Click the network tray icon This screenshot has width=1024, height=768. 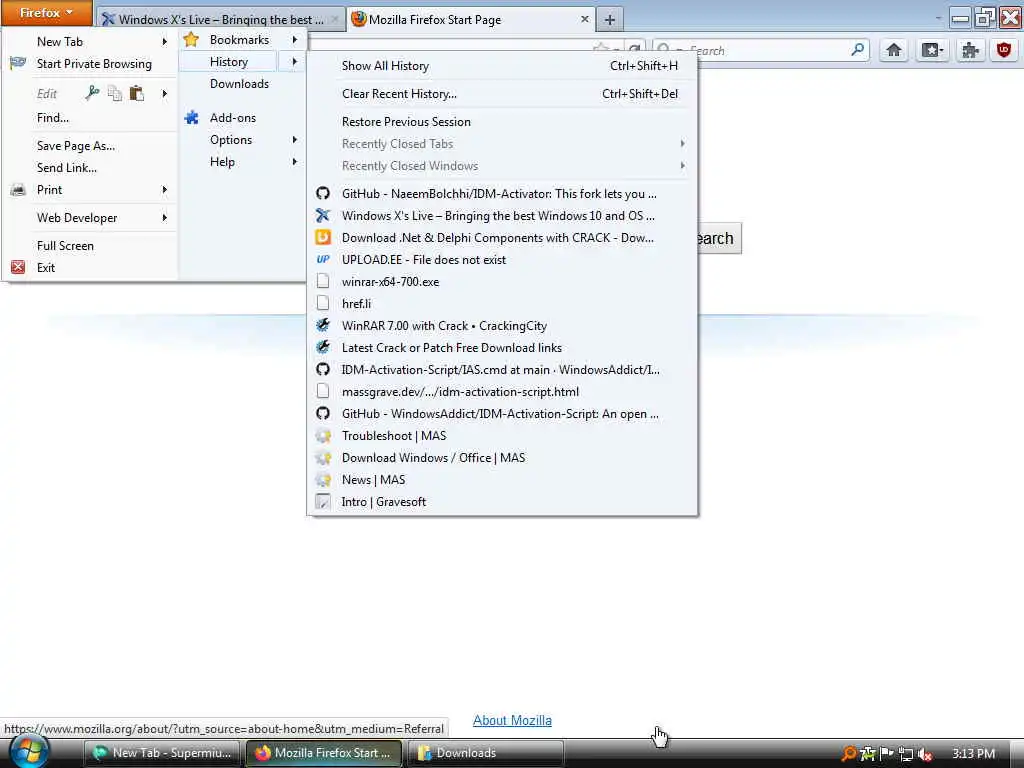[x=906, y=754]
